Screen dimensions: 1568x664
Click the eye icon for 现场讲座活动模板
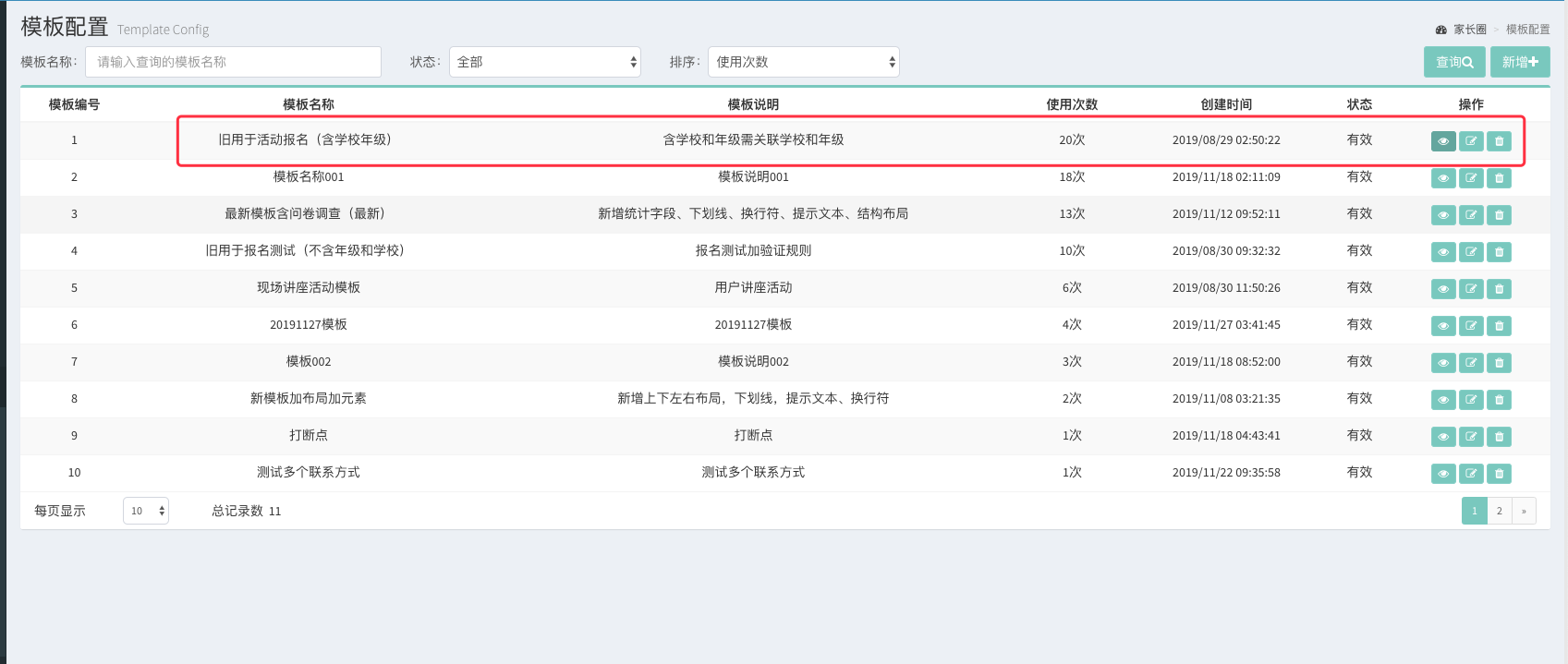pos(1442,289)
